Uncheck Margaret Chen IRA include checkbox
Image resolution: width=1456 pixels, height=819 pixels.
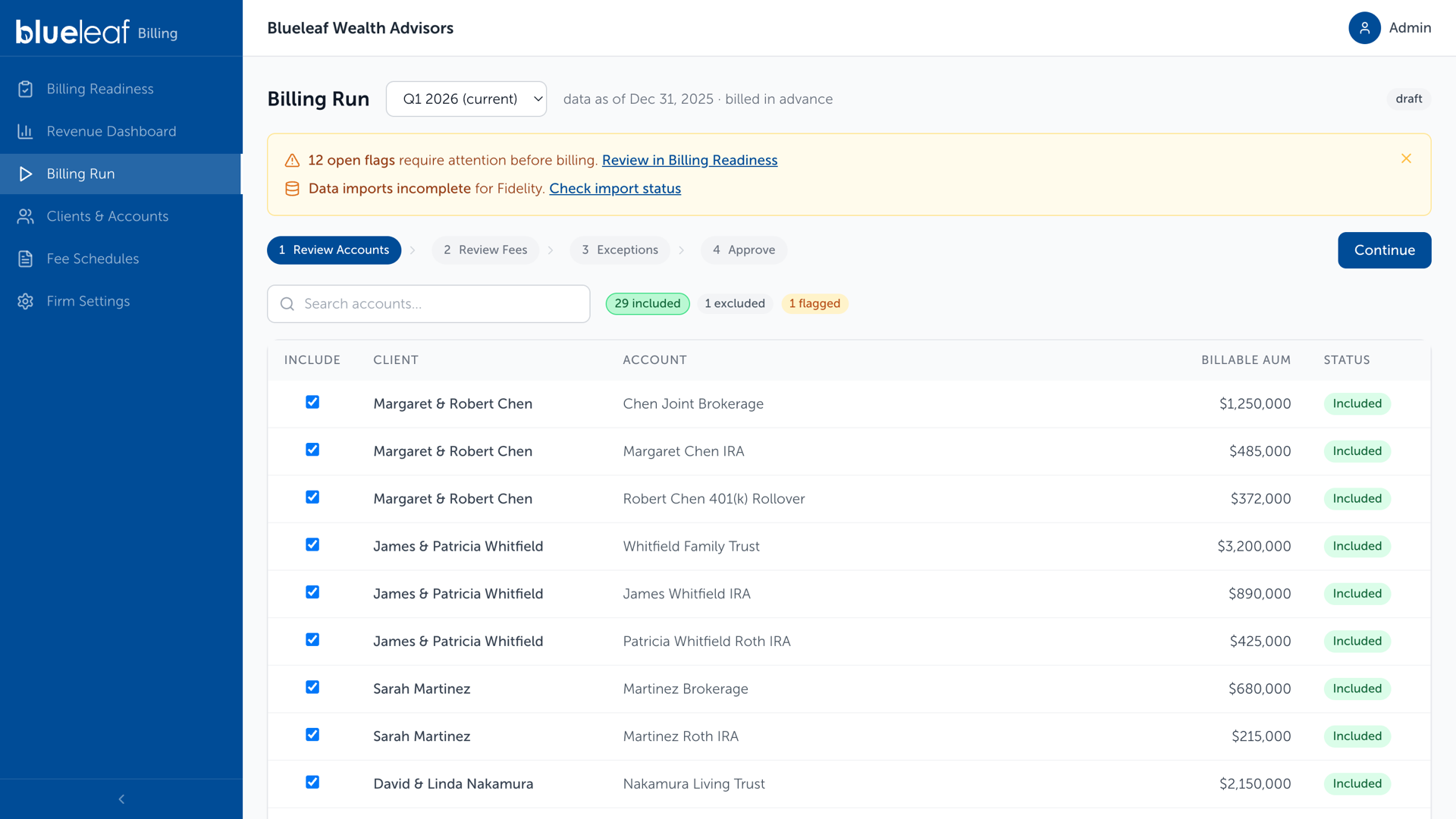click(x=312, y=450)
